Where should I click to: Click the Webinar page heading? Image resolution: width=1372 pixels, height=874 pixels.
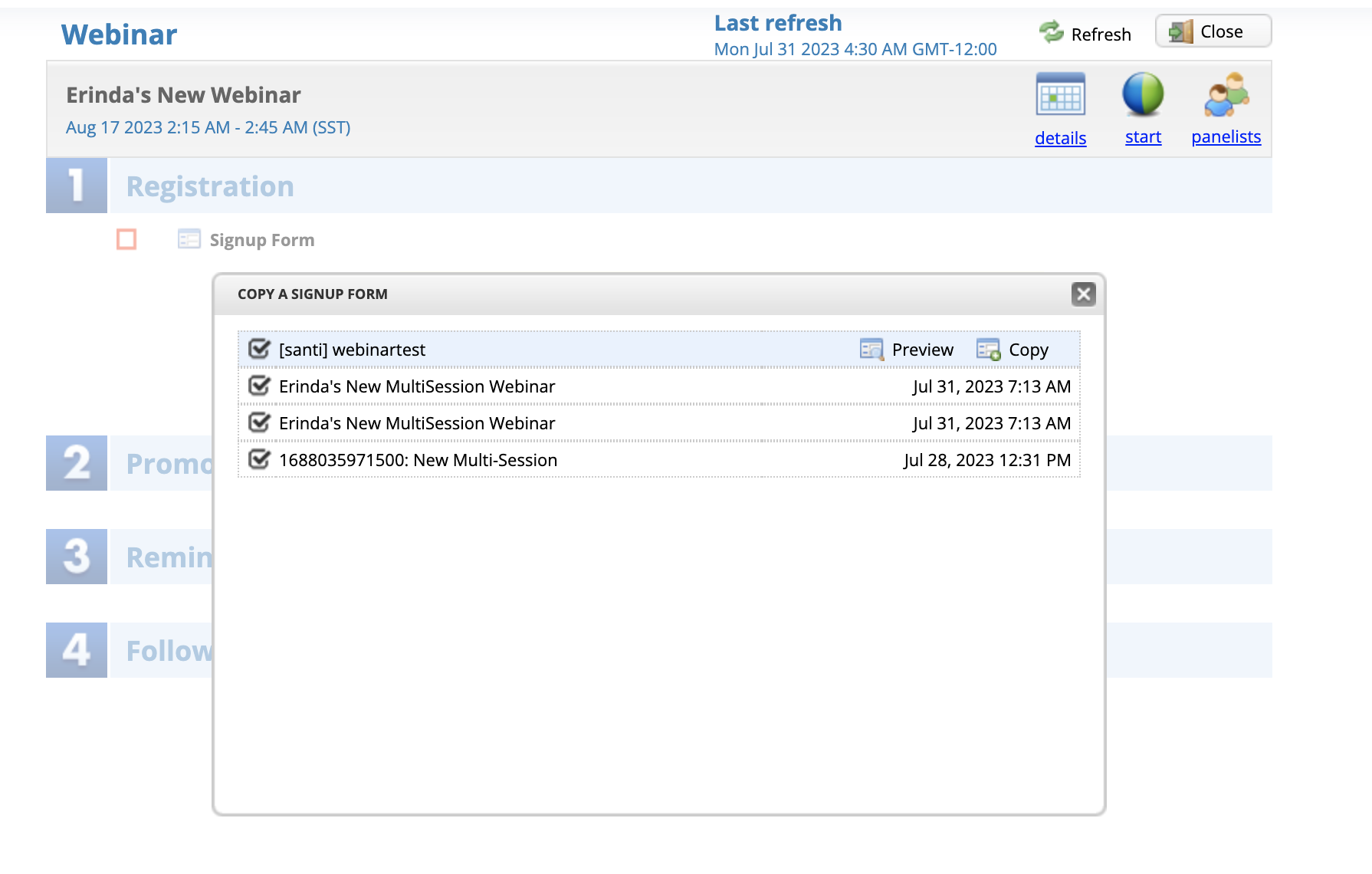coord(120,34)
